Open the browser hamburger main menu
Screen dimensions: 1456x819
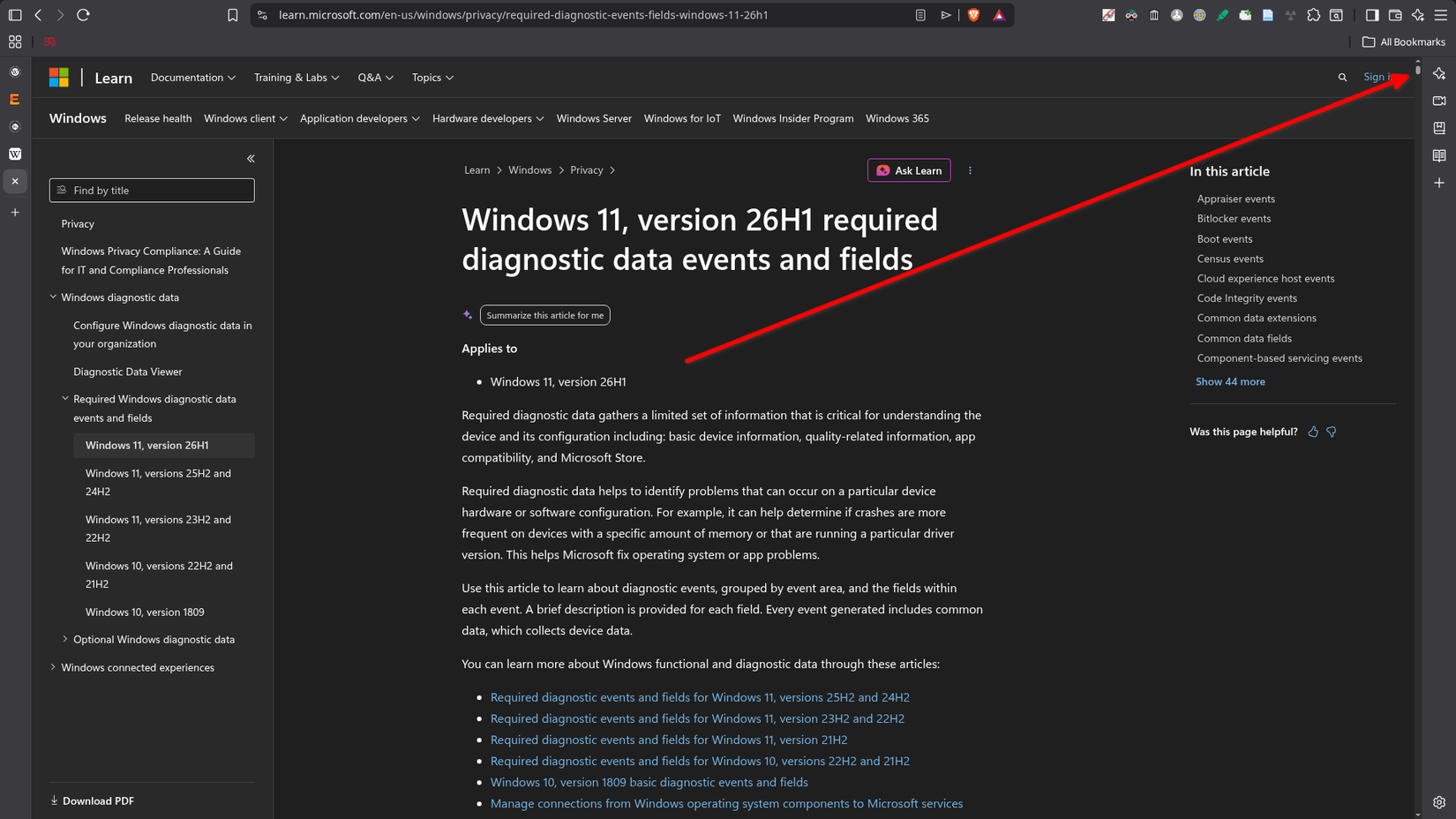pos(1441,15)
